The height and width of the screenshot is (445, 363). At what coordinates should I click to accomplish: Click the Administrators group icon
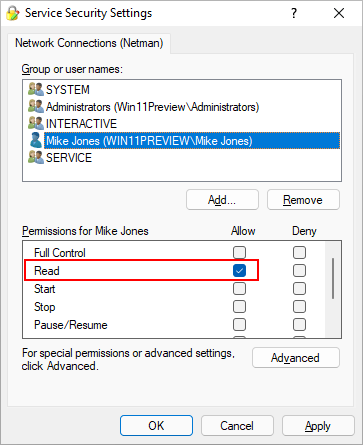[x=36, y=106]
